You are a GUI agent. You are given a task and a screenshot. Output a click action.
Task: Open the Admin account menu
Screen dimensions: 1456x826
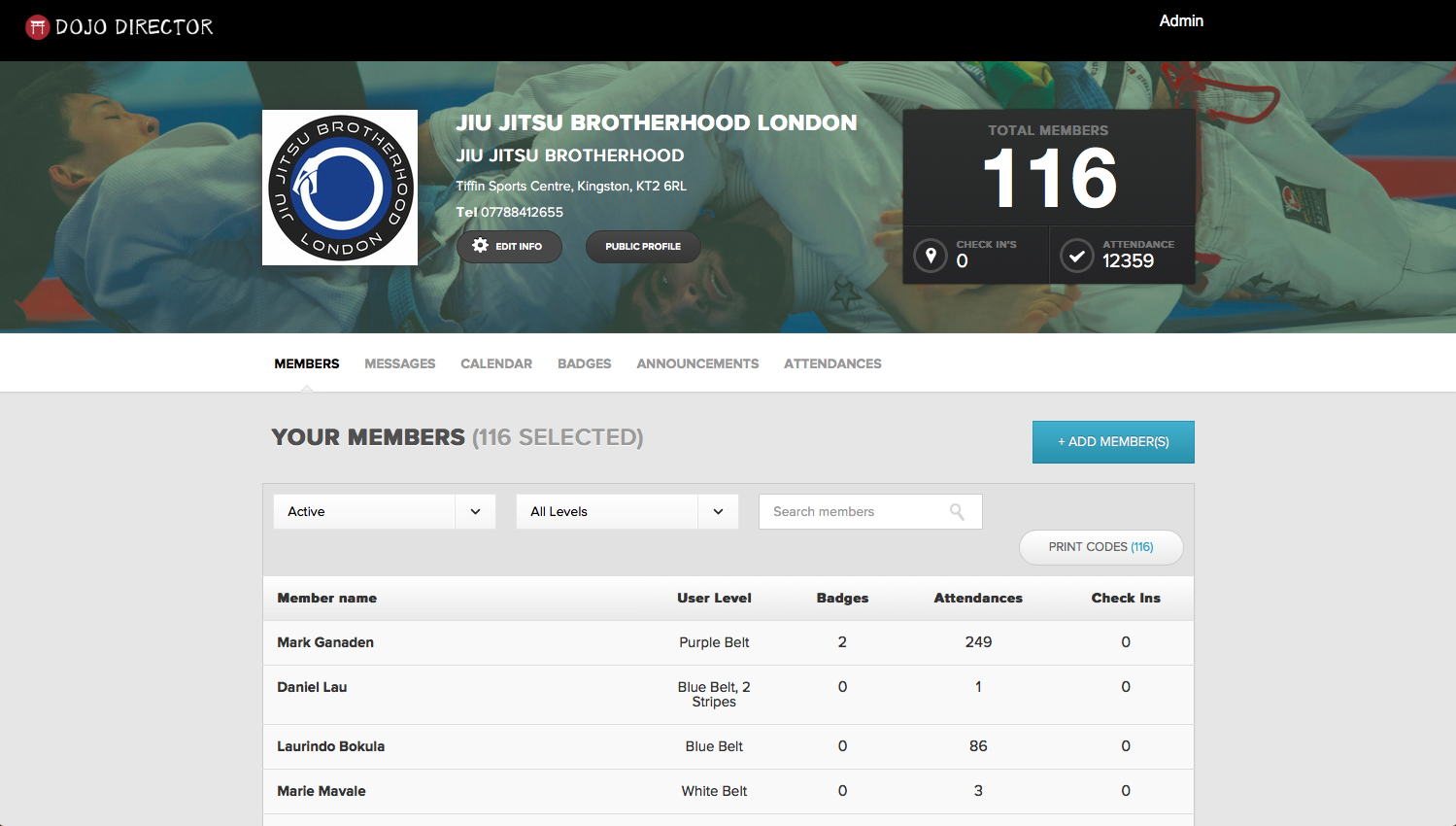1181,21
